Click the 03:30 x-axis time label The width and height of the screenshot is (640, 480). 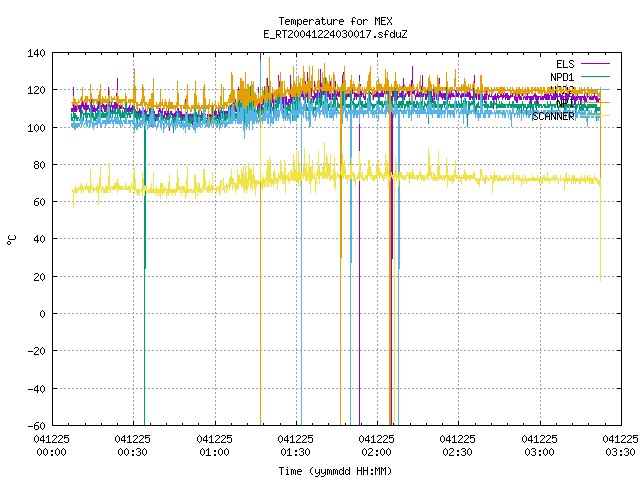click(x=620, y=452)
